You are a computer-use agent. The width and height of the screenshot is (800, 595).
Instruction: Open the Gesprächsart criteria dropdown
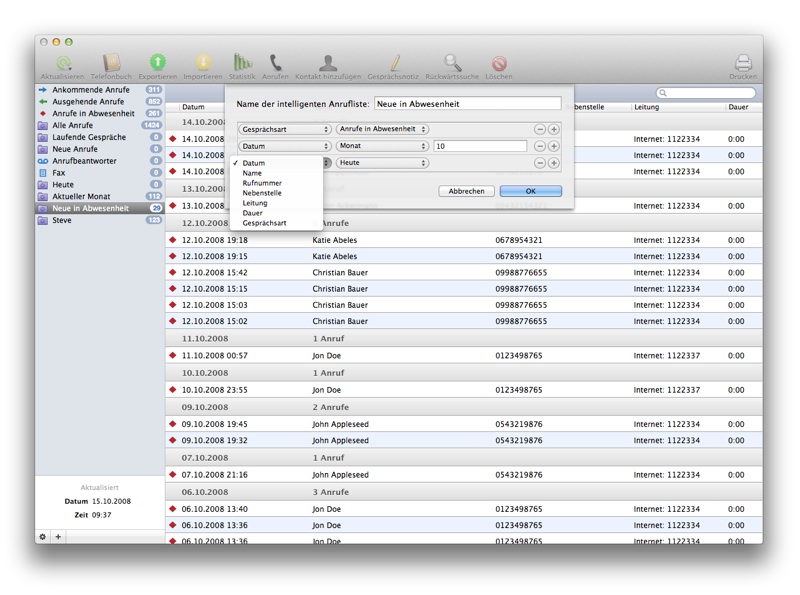click(285, 129)
